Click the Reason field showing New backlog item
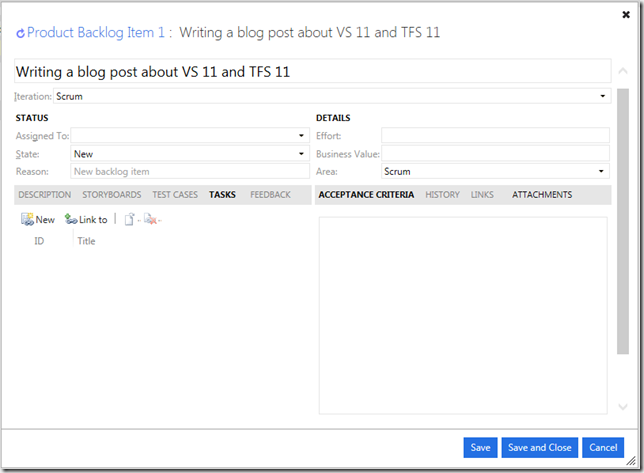Image resolution: width=644 pixels, height=473 pixels. click(190, 171)
